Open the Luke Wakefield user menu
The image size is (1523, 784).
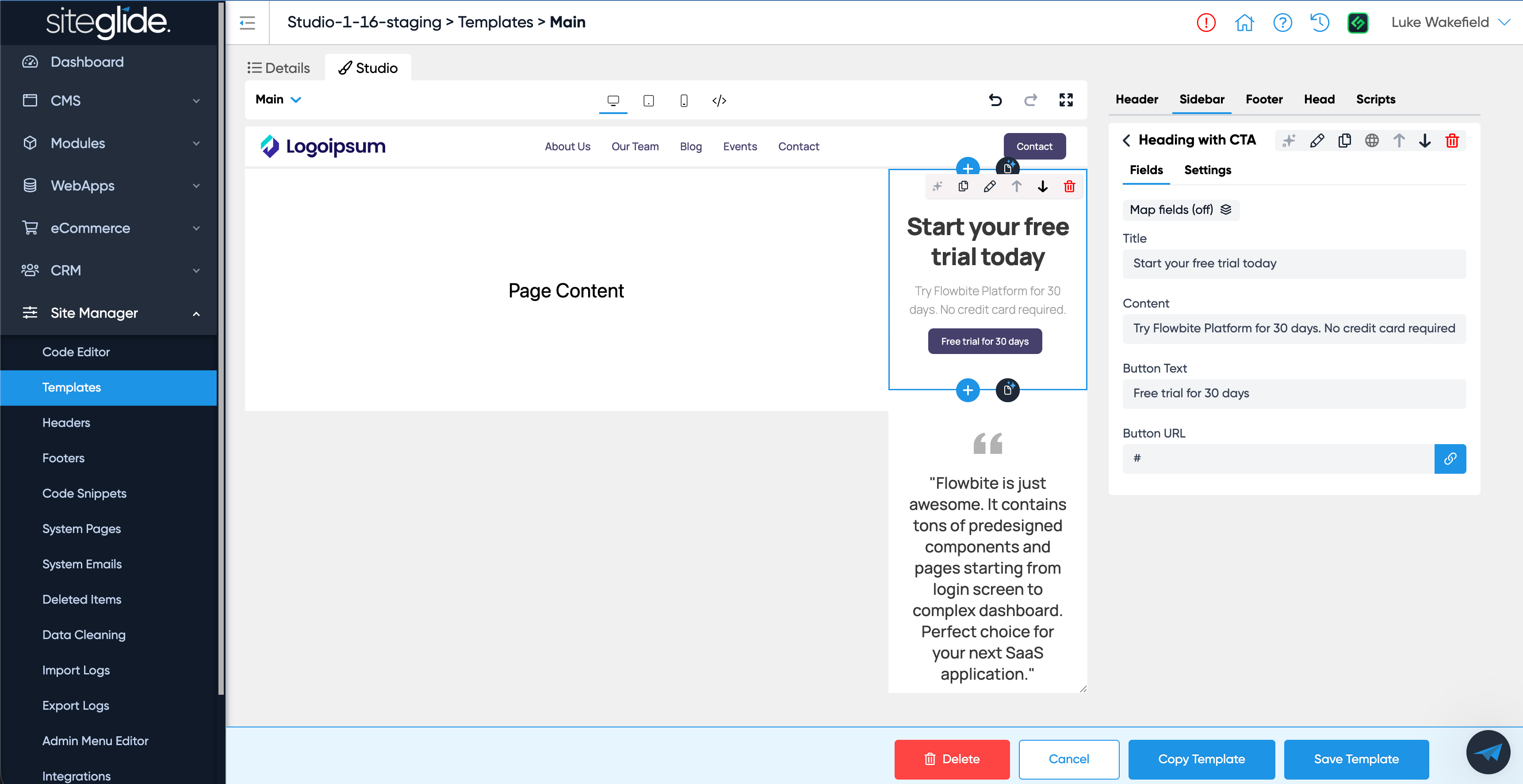point(1450,23)
